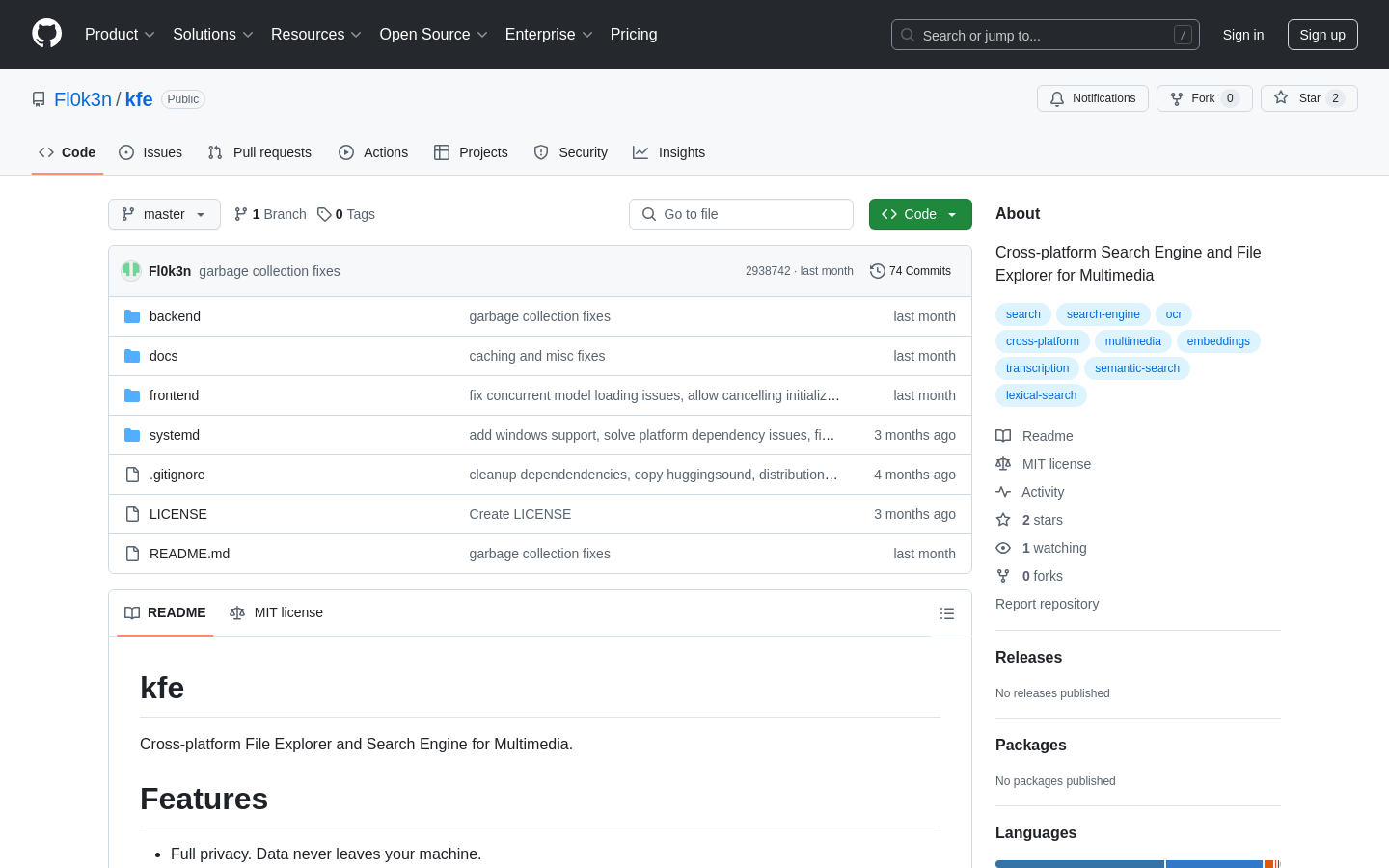
Task: Open the .gitignore file
Action: (x=177, y=475)
